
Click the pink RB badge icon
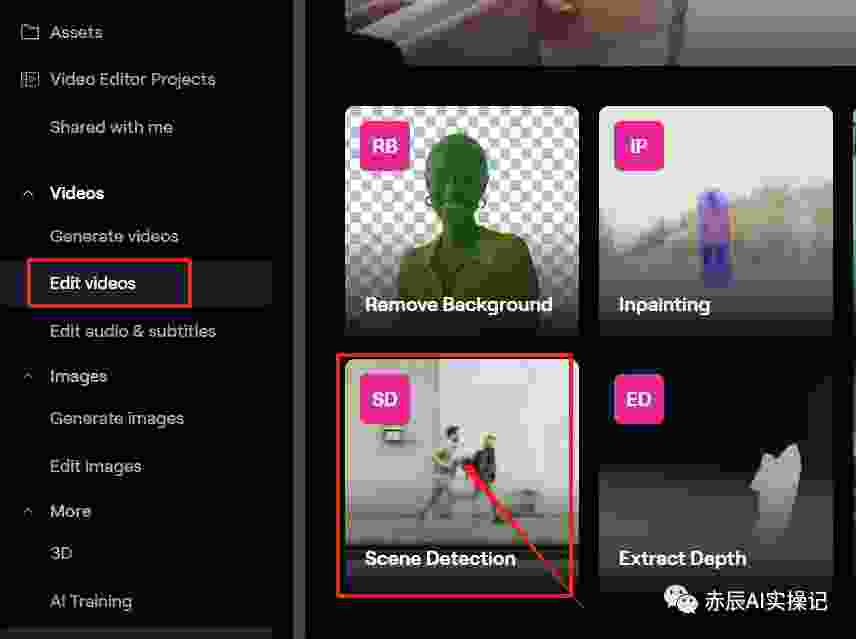[x=385, y=146]
